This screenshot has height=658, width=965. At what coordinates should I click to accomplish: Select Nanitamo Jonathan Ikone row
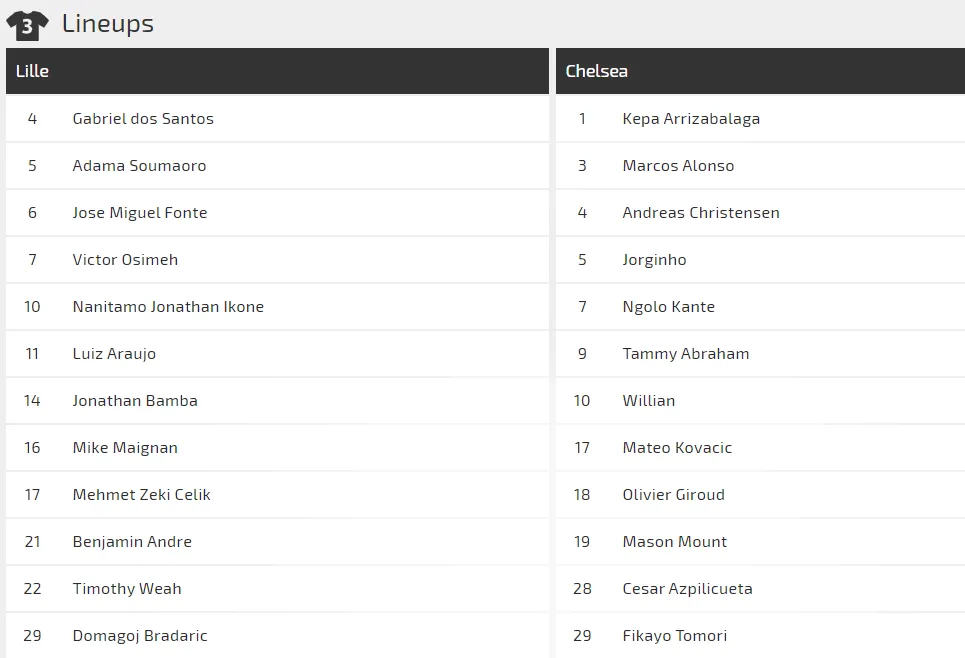168,307
